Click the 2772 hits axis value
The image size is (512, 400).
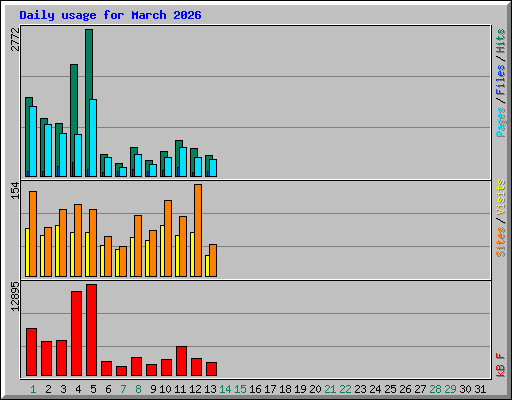click(15, 39)
